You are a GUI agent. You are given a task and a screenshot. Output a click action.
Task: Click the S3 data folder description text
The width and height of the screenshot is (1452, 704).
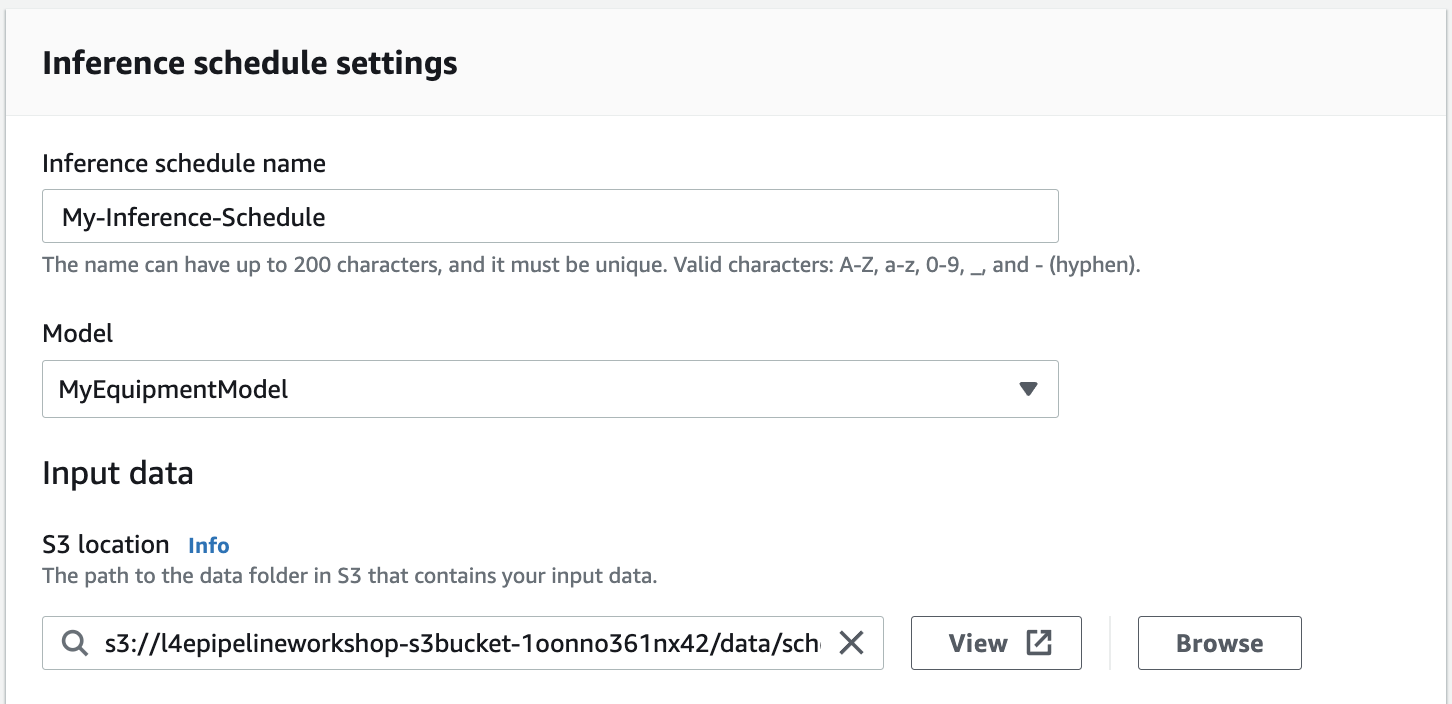[349, 576]
